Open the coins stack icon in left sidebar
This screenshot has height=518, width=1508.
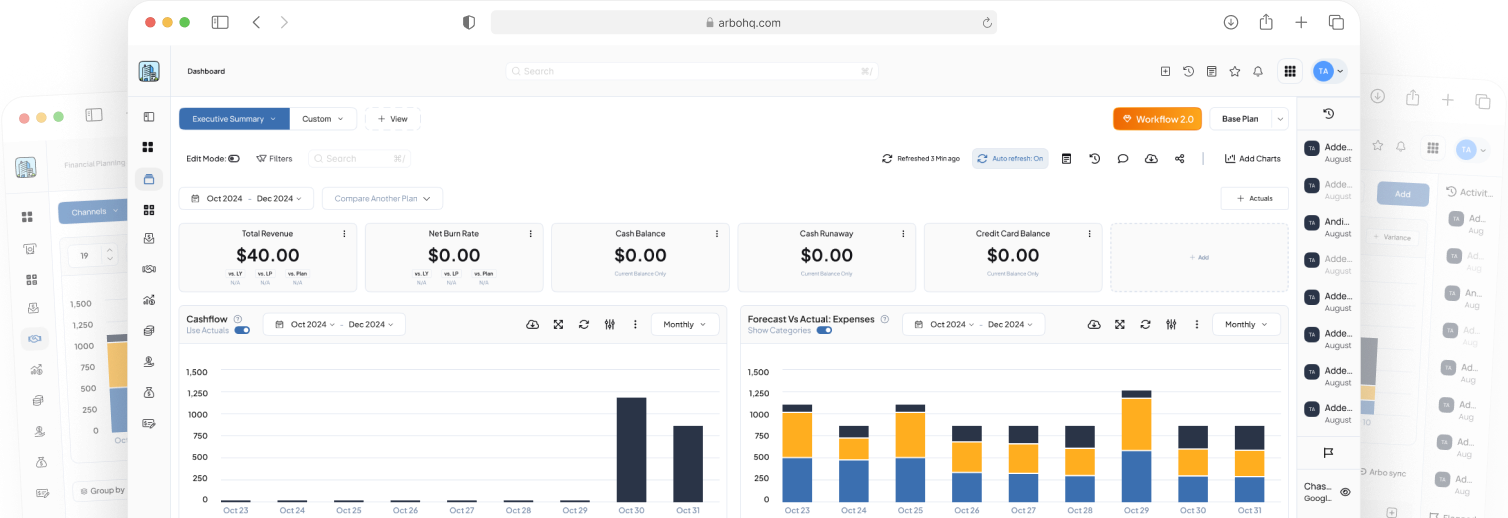[x=149, y=330]
